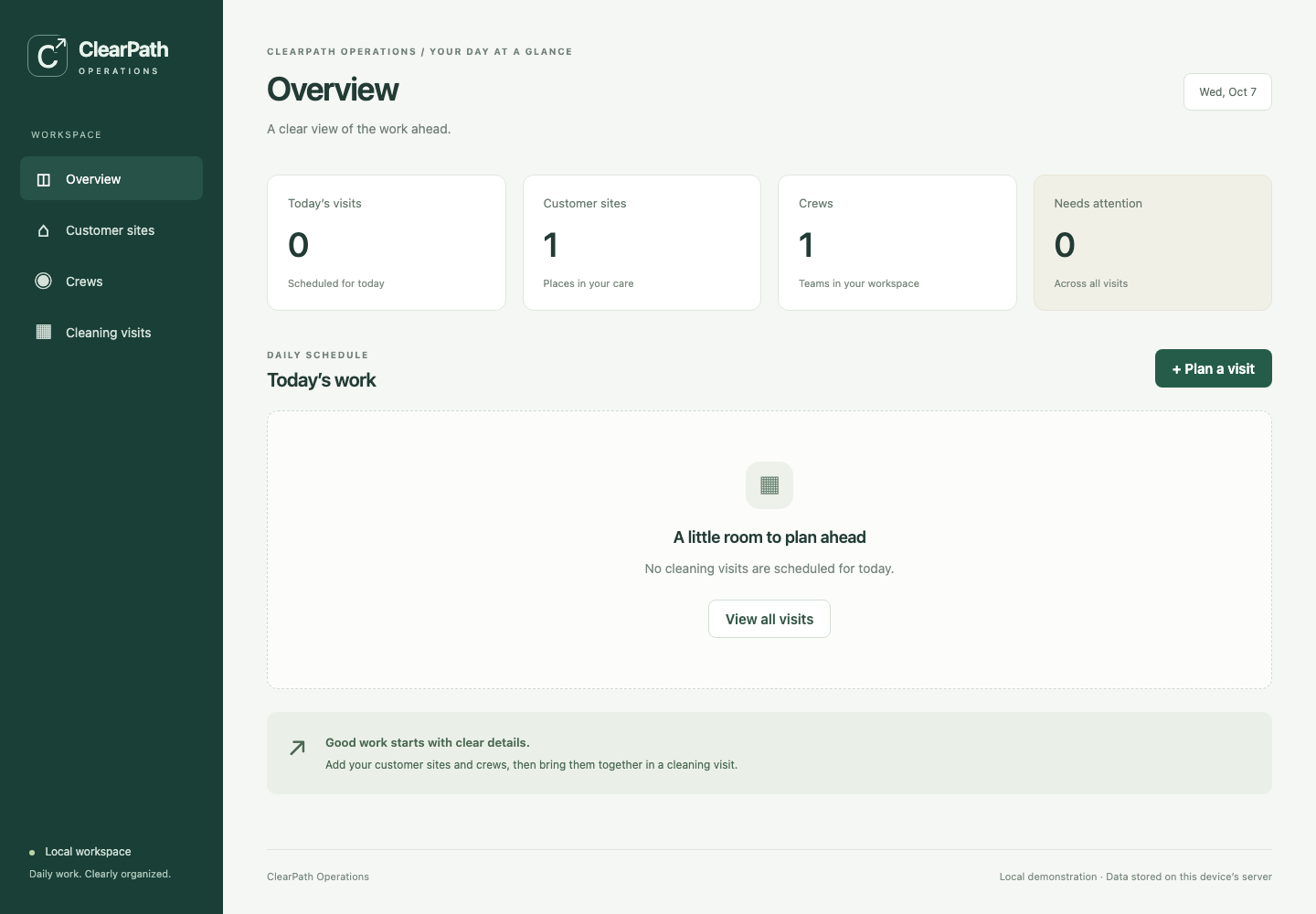Click the ClearPath Operations footer text

[x=318, y=877]
